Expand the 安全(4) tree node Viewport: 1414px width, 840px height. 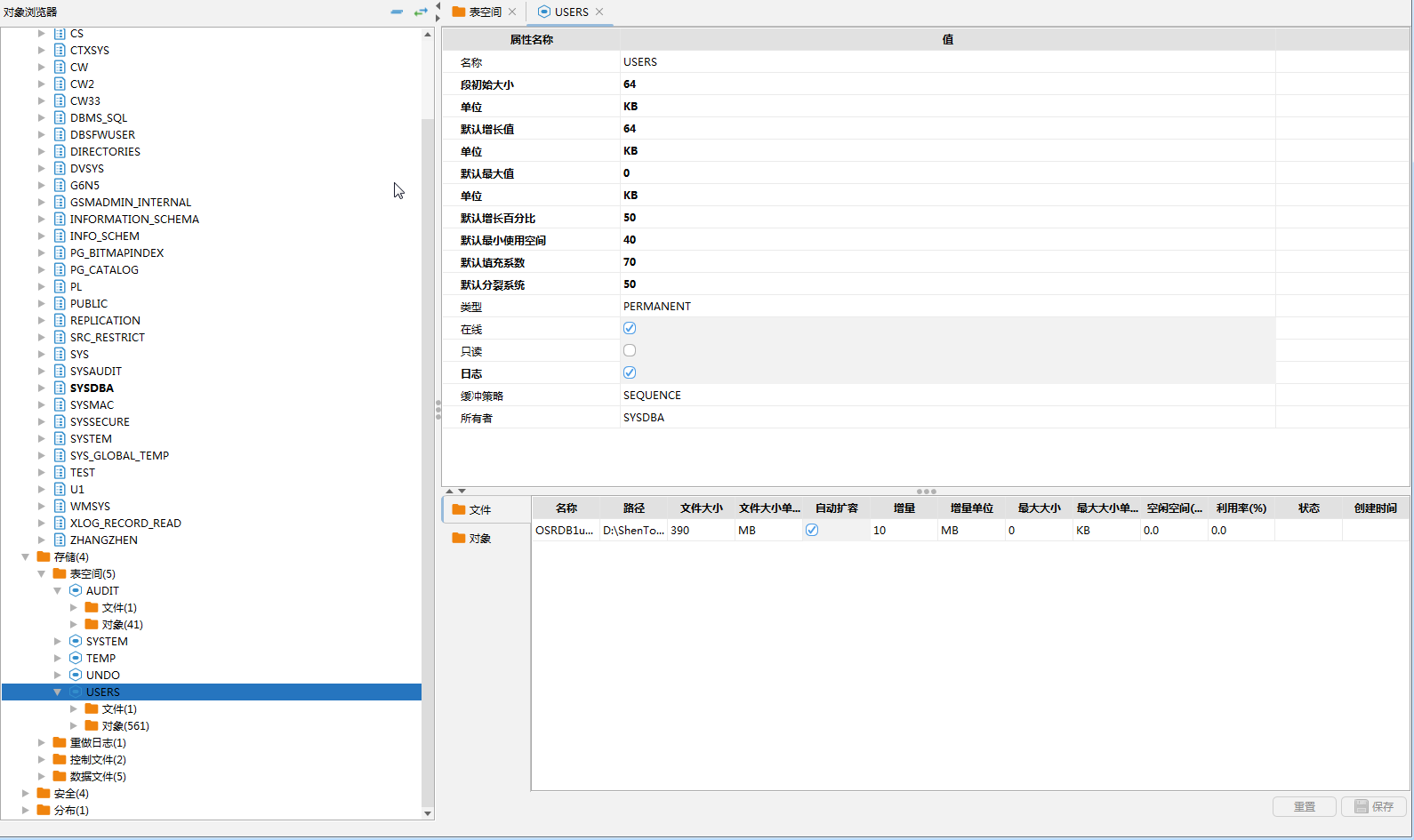coord(25,793)
